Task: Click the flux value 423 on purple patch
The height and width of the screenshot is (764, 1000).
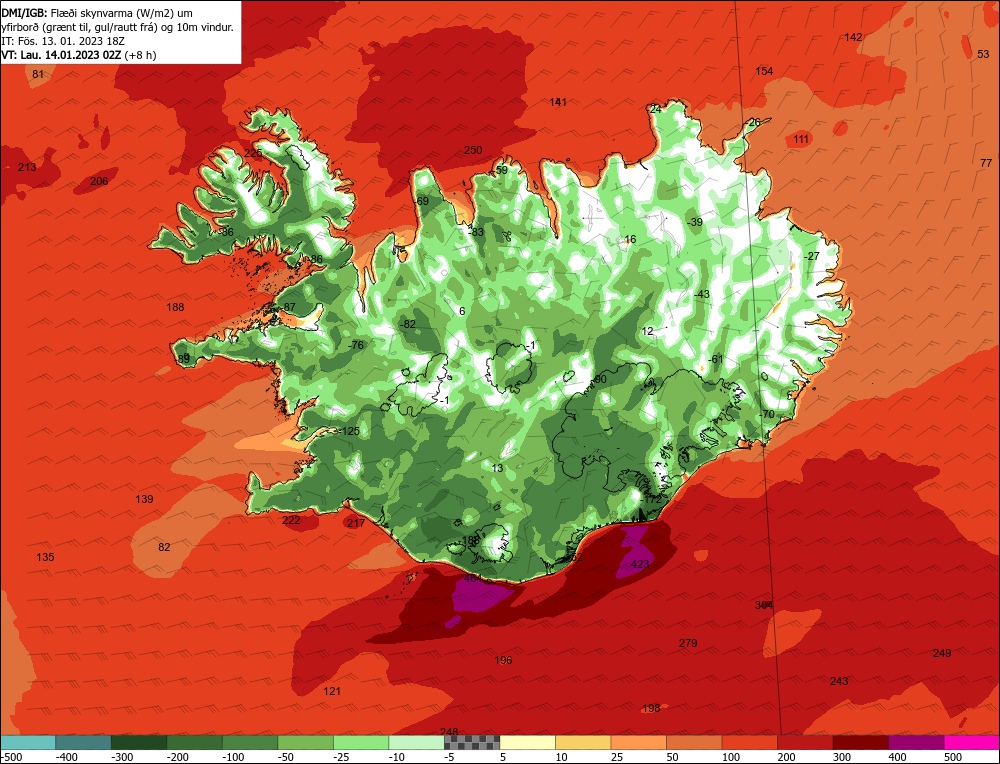Action: (640, 564)
